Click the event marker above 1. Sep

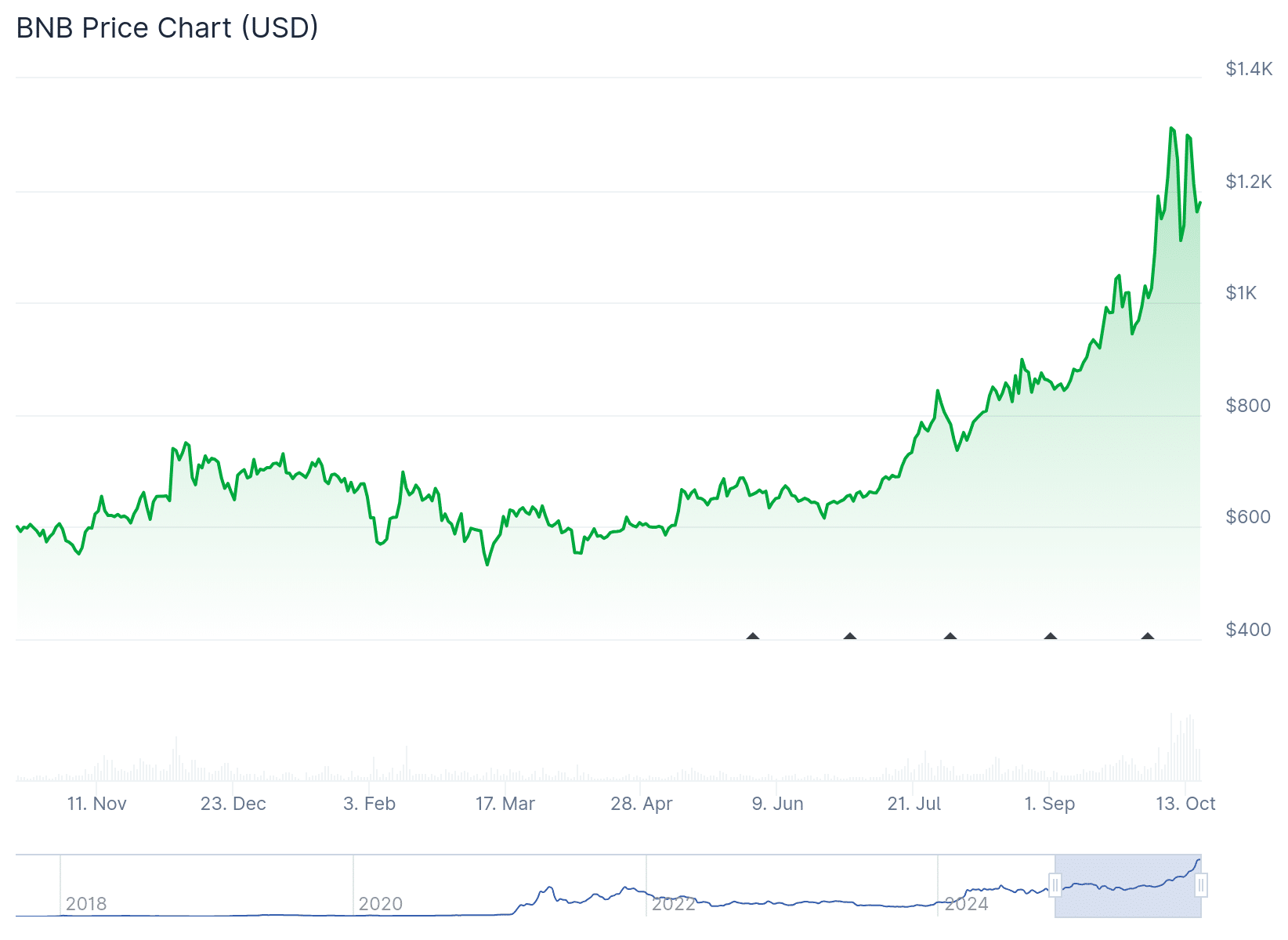(1051, 636)
